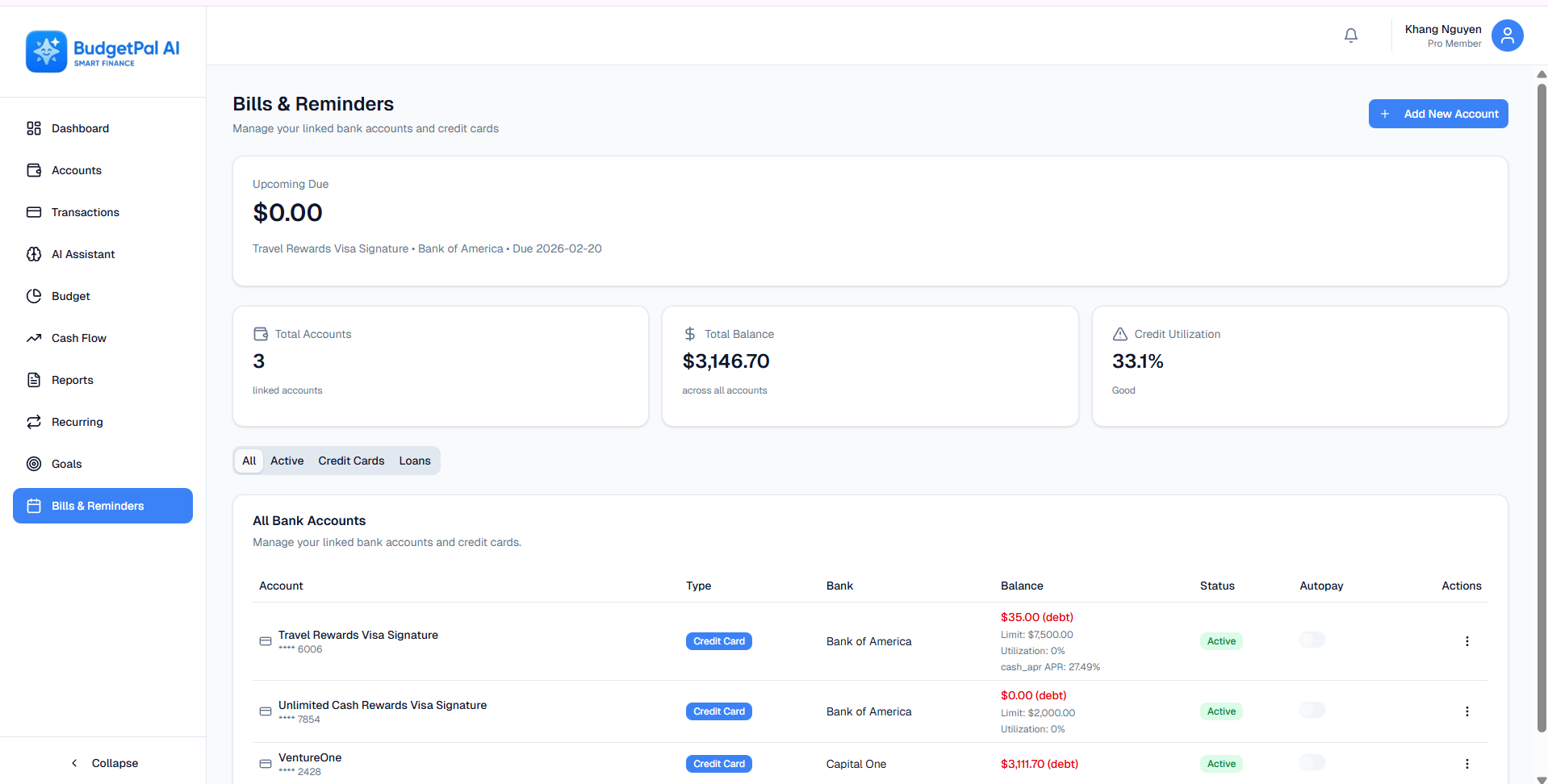Open the Recurring transactions section
1548x784 pixels.
pos(77,422)
